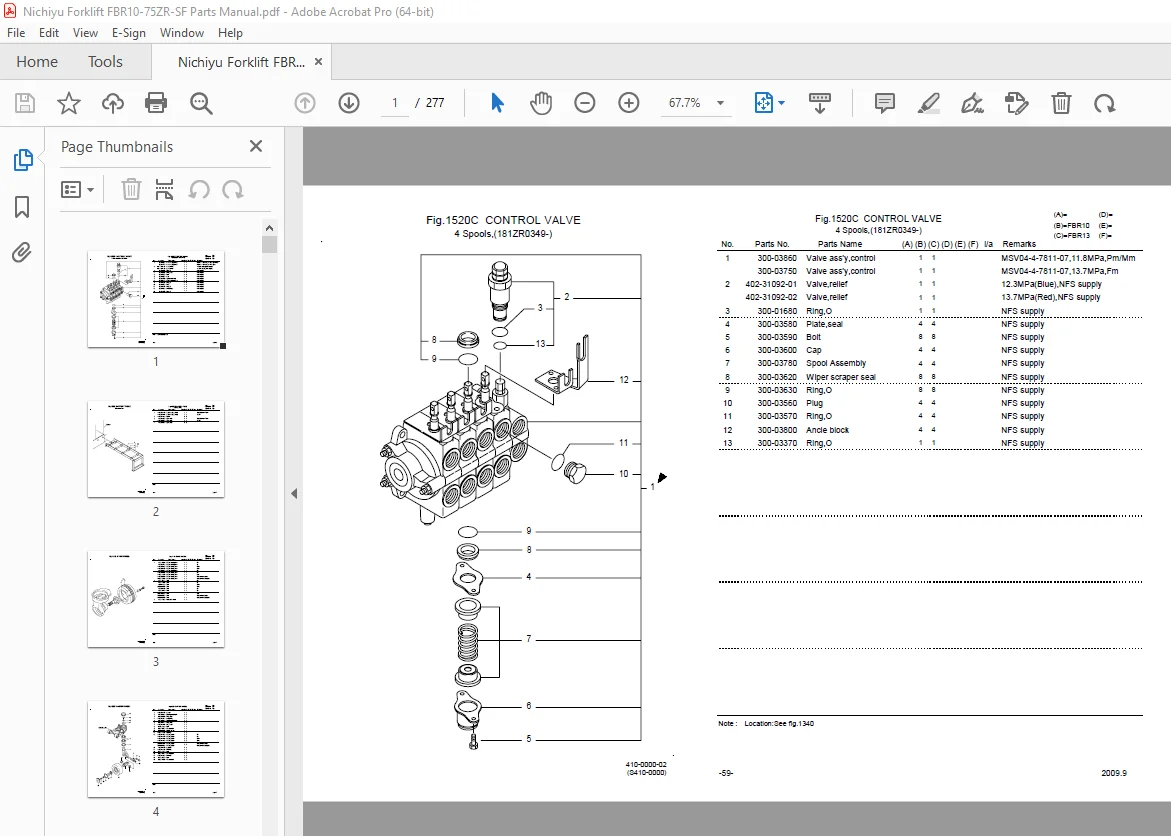Add file to starred with star icon

(69, 103)
